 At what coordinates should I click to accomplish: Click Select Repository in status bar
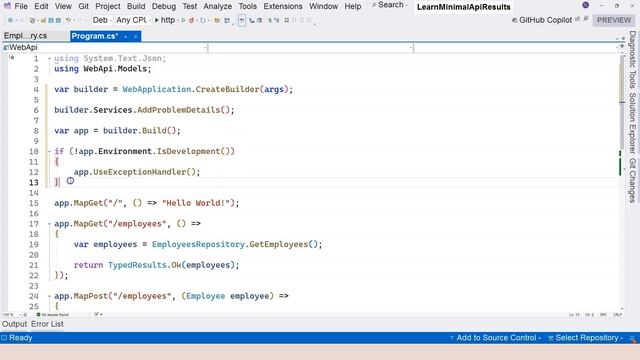click(x=585, y=338)
